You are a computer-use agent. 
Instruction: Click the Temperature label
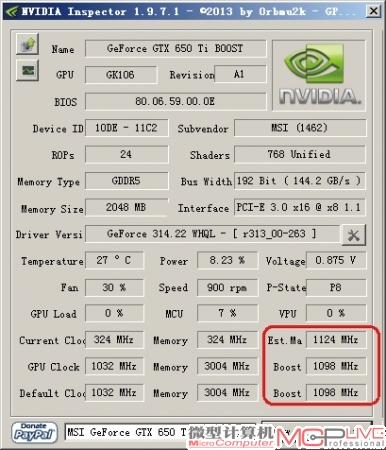tap(52, 261)
